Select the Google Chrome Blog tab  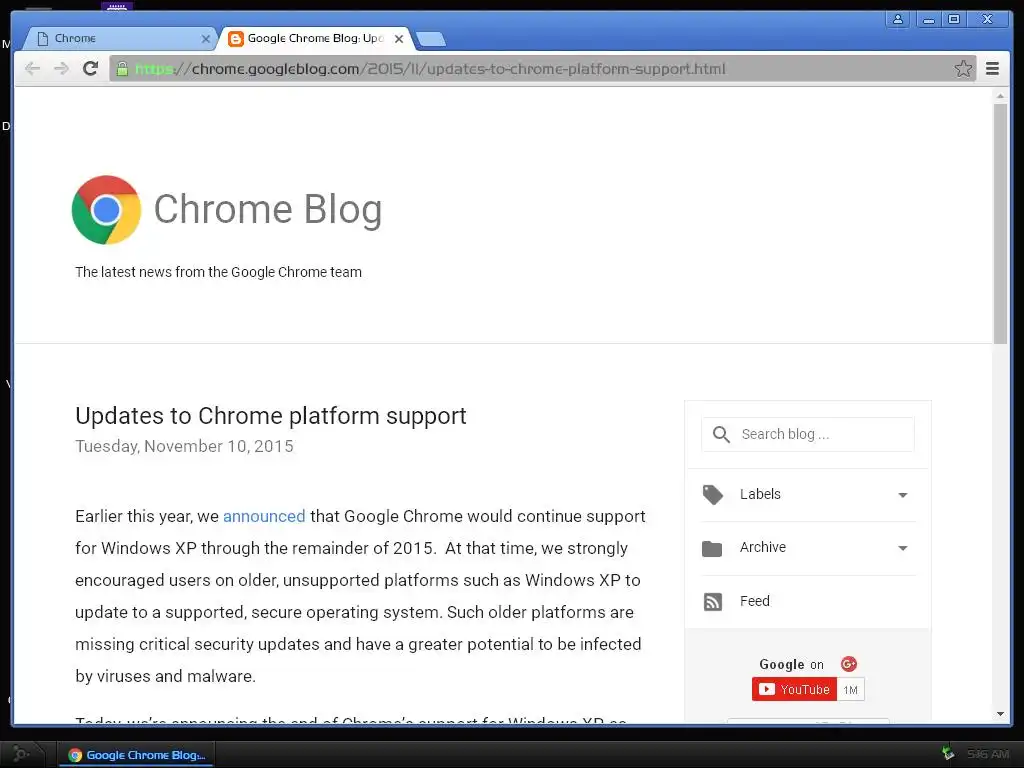click(316, 39)
